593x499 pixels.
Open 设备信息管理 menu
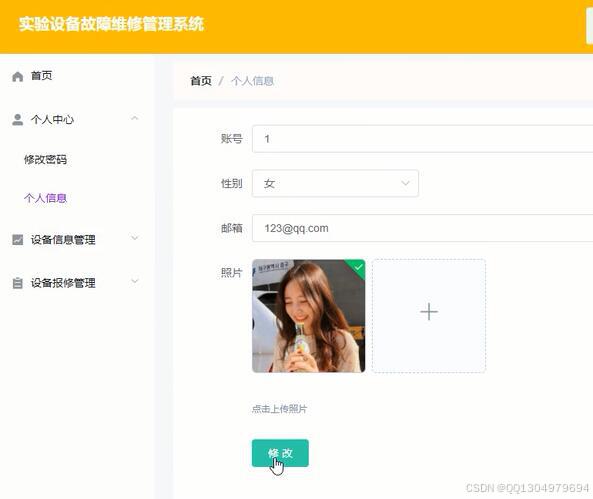click(63, 239)
